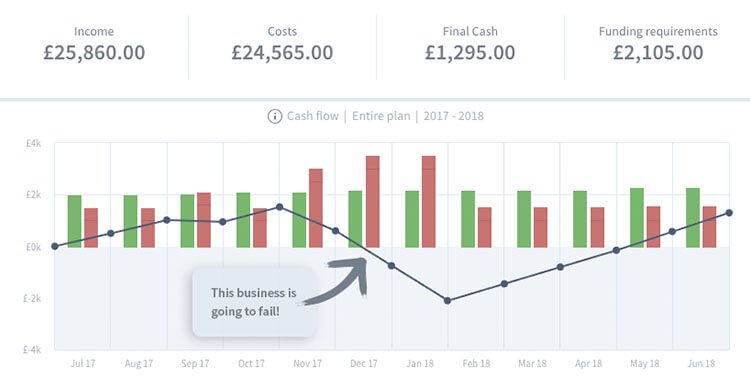750x380 pixels.
Task: Click the Nov 17 axis label
Action: tap(308, 364)
